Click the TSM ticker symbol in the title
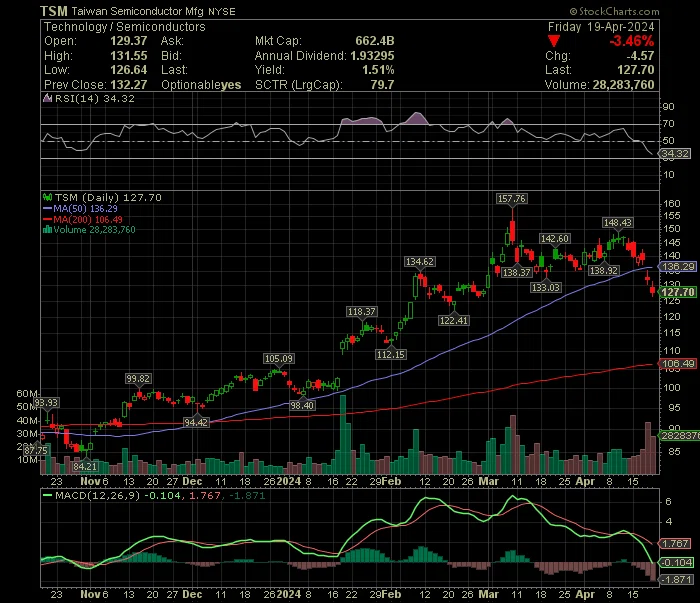The height and width of the screenshot is (603, 700). click(54, 11)
